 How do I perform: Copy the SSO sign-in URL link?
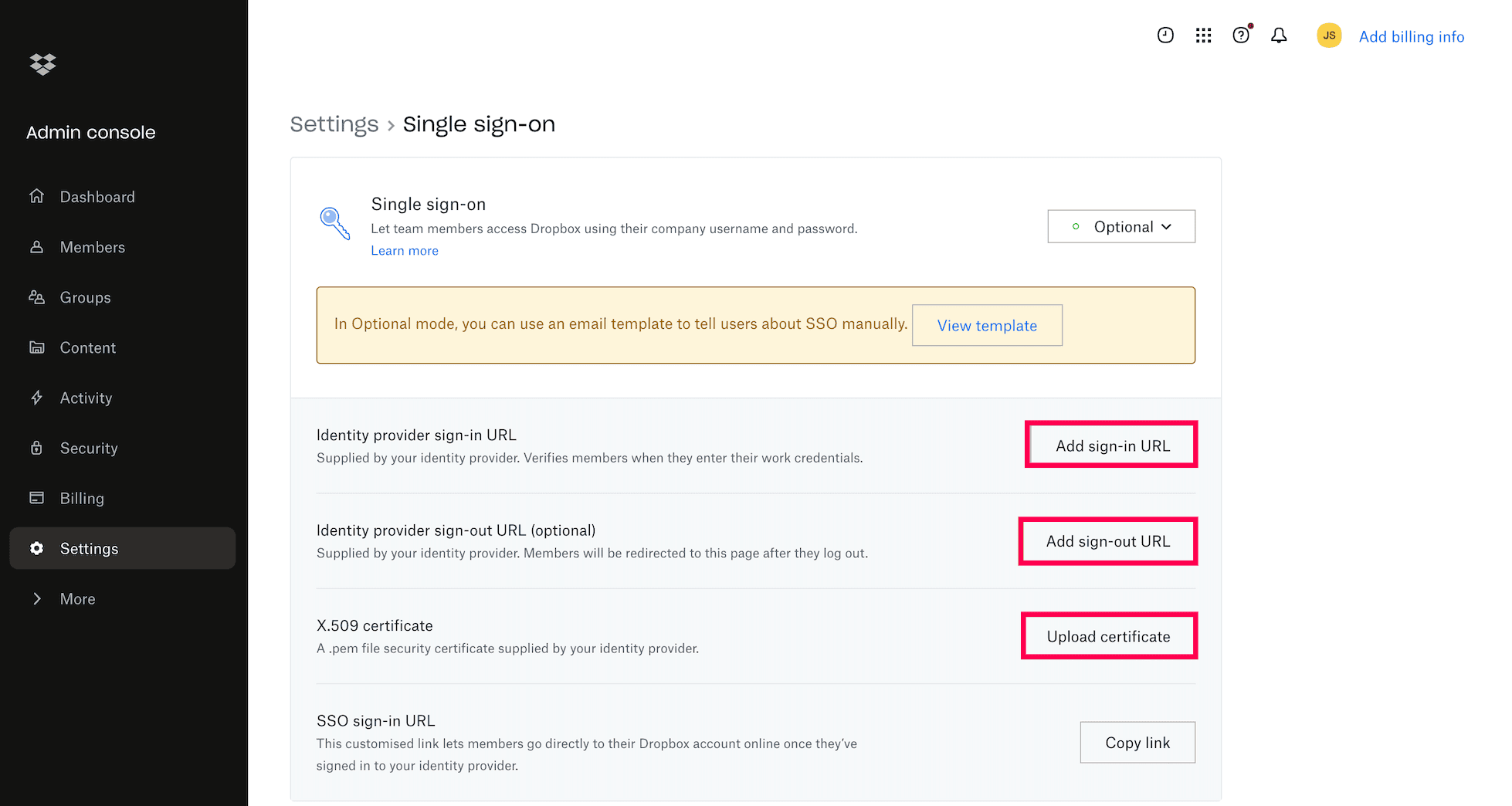point(1137,742)
